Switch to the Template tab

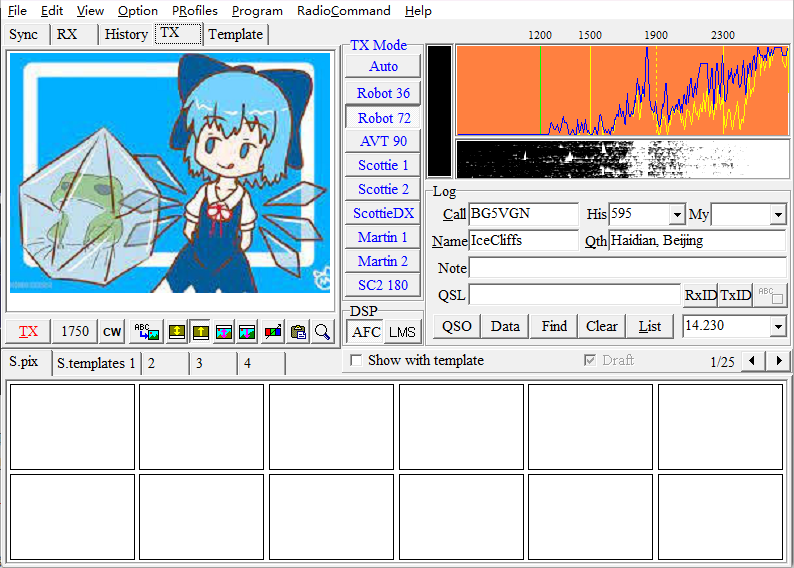[x=235, y=34]
